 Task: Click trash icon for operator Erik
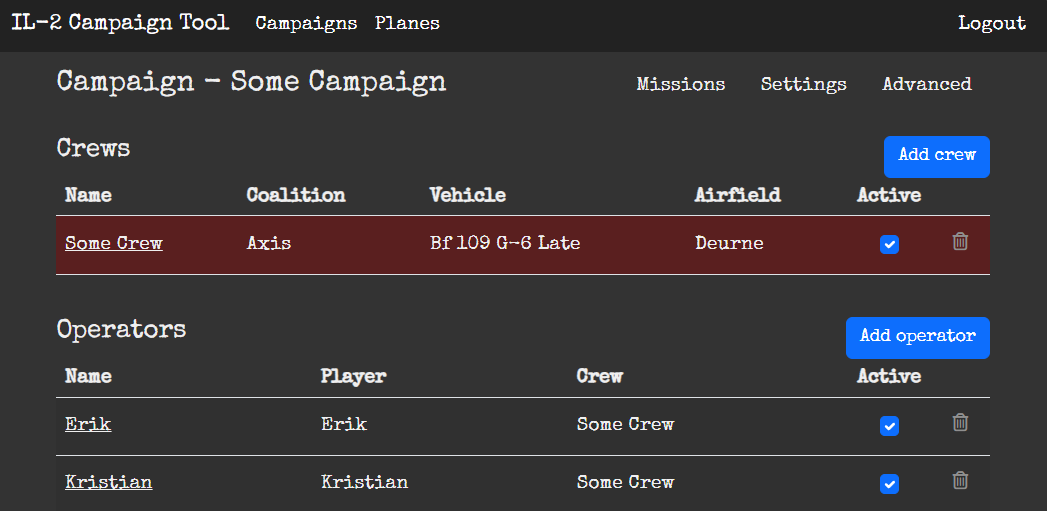960,422
